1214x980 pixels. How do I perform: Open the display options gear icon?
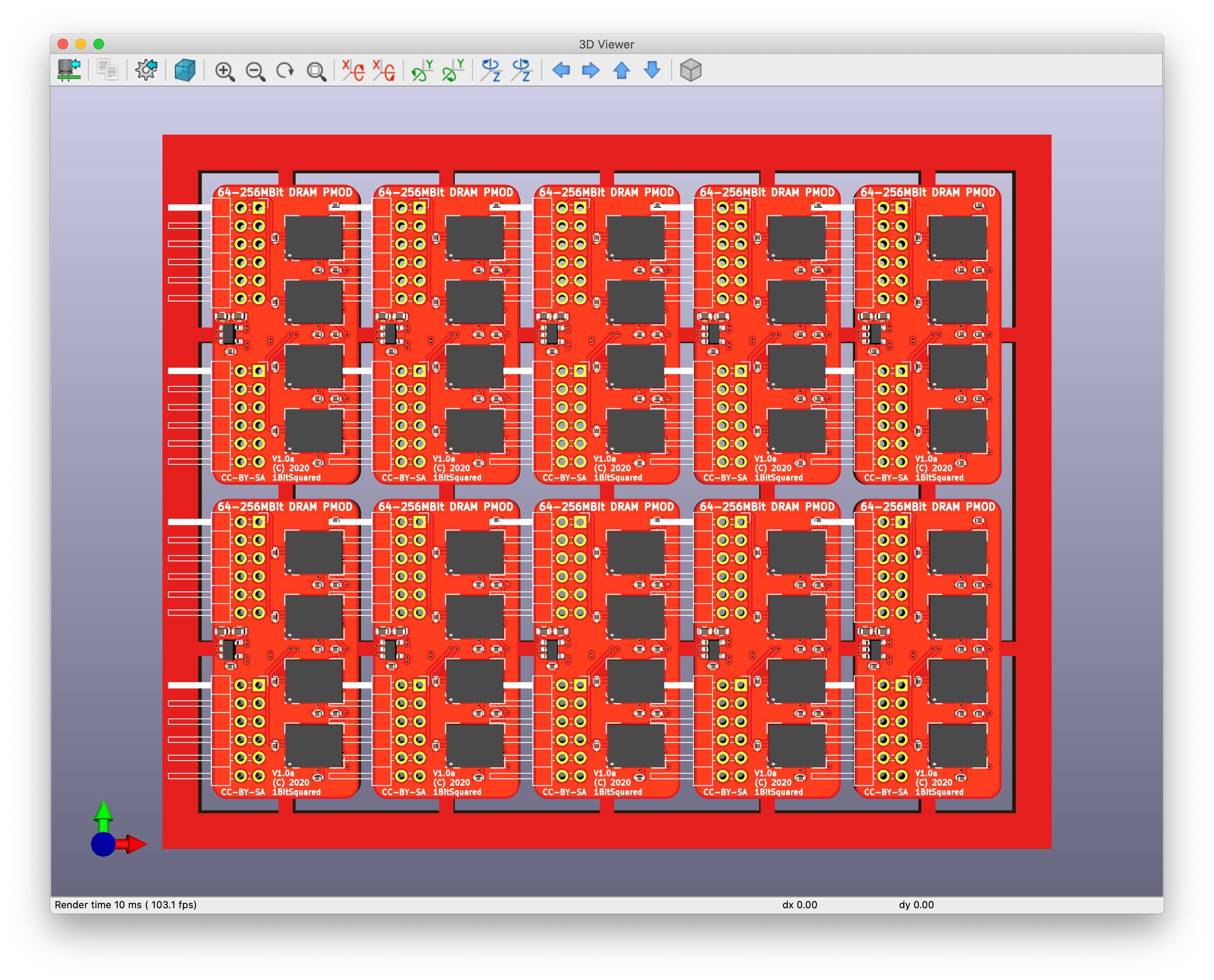tap(146, 70)
